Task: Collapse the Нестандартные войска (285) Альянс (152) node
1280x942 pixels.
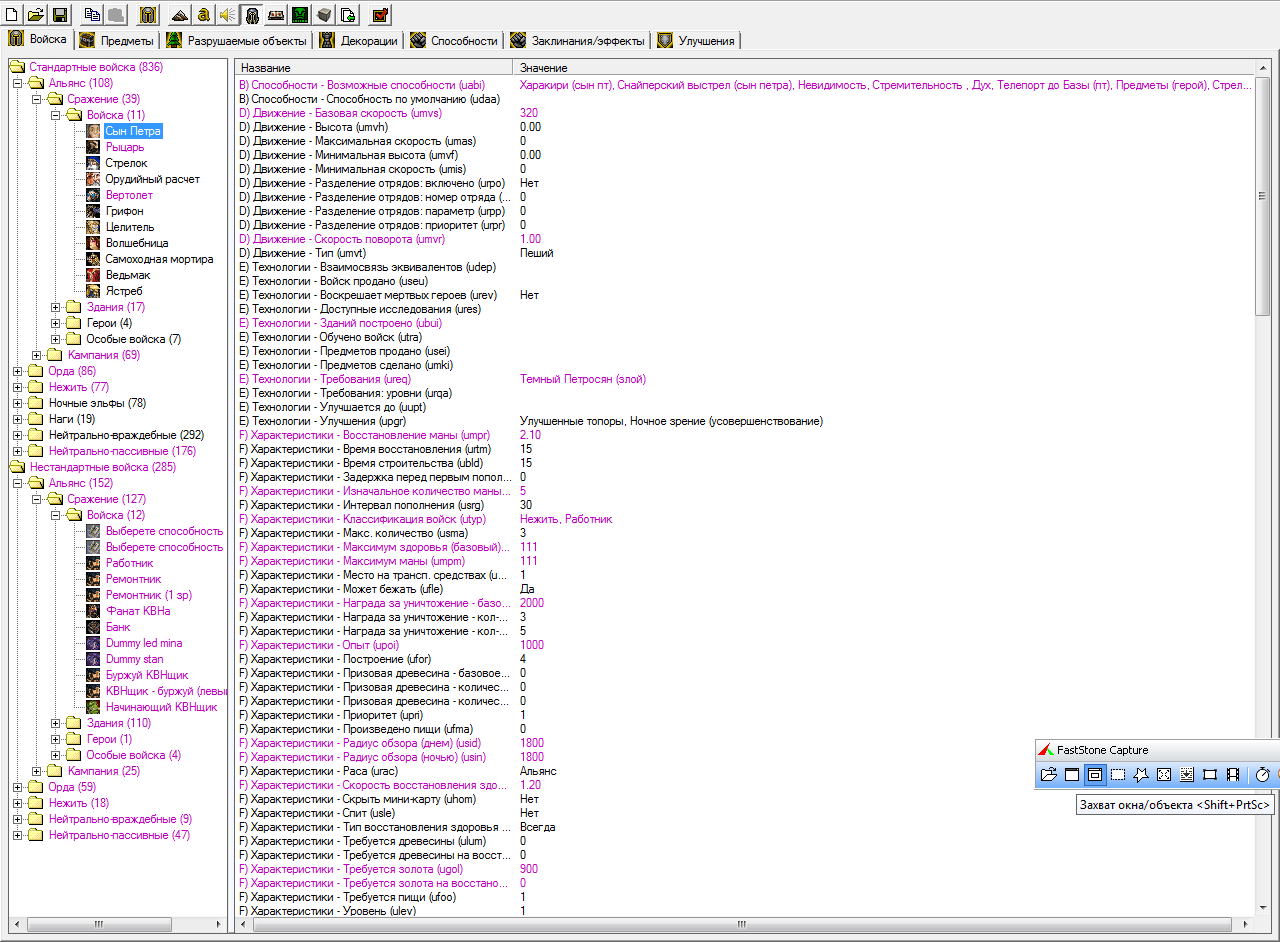Action: (x=18, y=483)
